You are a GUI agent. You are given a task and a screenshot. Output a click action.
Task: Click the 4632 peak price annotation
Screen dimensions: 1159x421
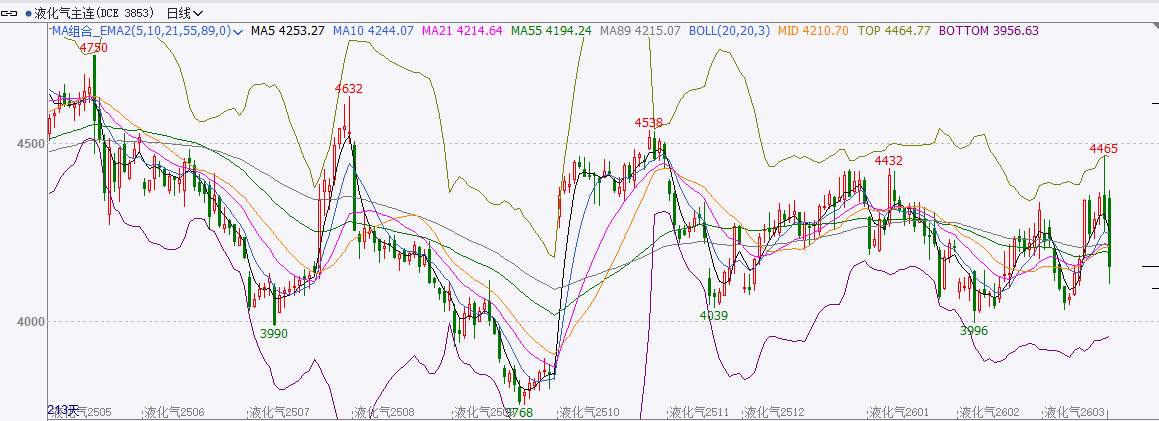(348, 88)
